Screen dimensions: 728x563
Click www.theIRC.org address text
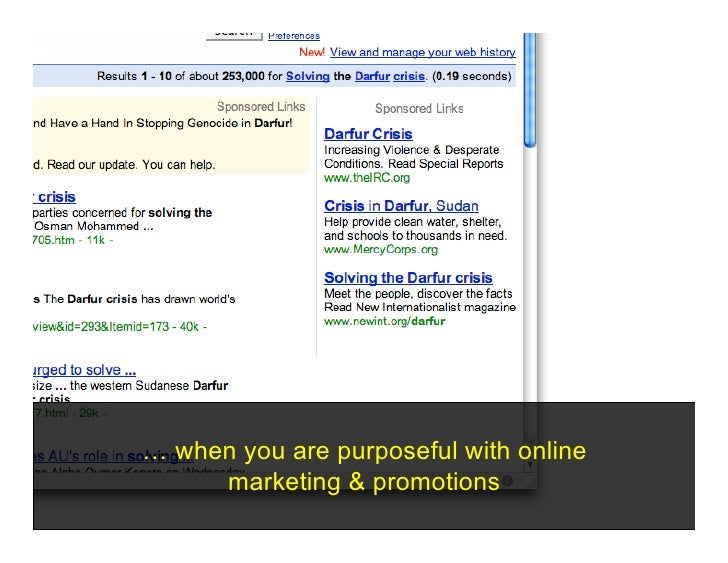click(x=367, y=178)
